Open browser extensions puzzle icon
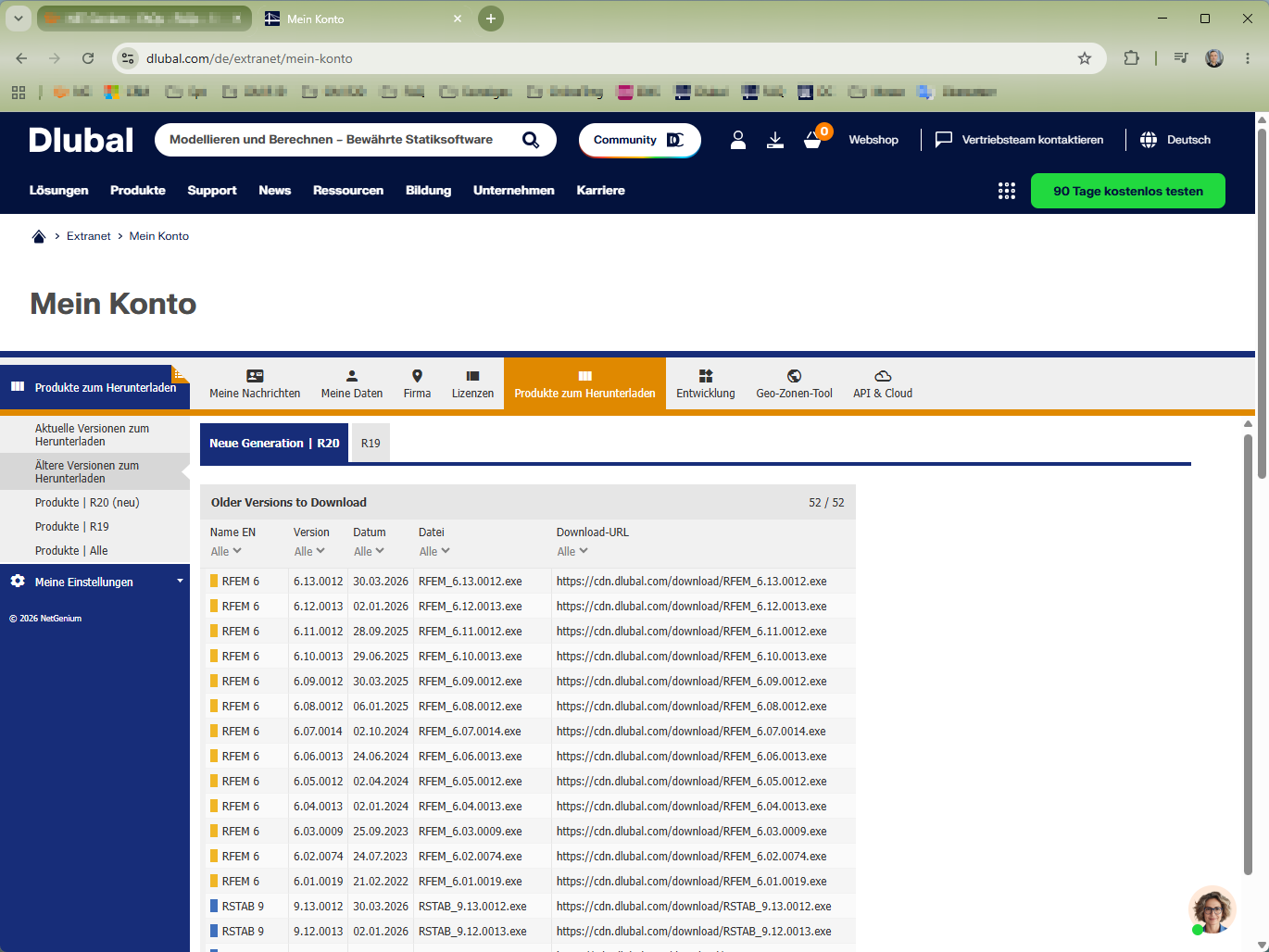This screenshot has width=1269, height=952. [x=1131, y=58]
